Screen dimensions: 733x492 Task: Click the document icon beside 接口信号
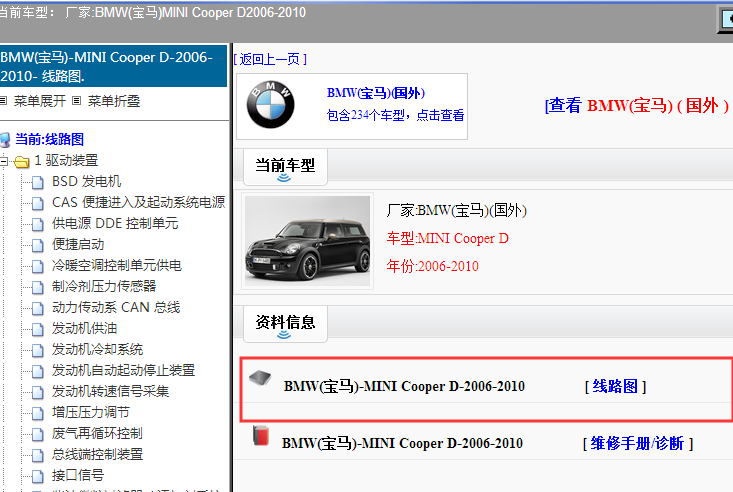(37, 477)
